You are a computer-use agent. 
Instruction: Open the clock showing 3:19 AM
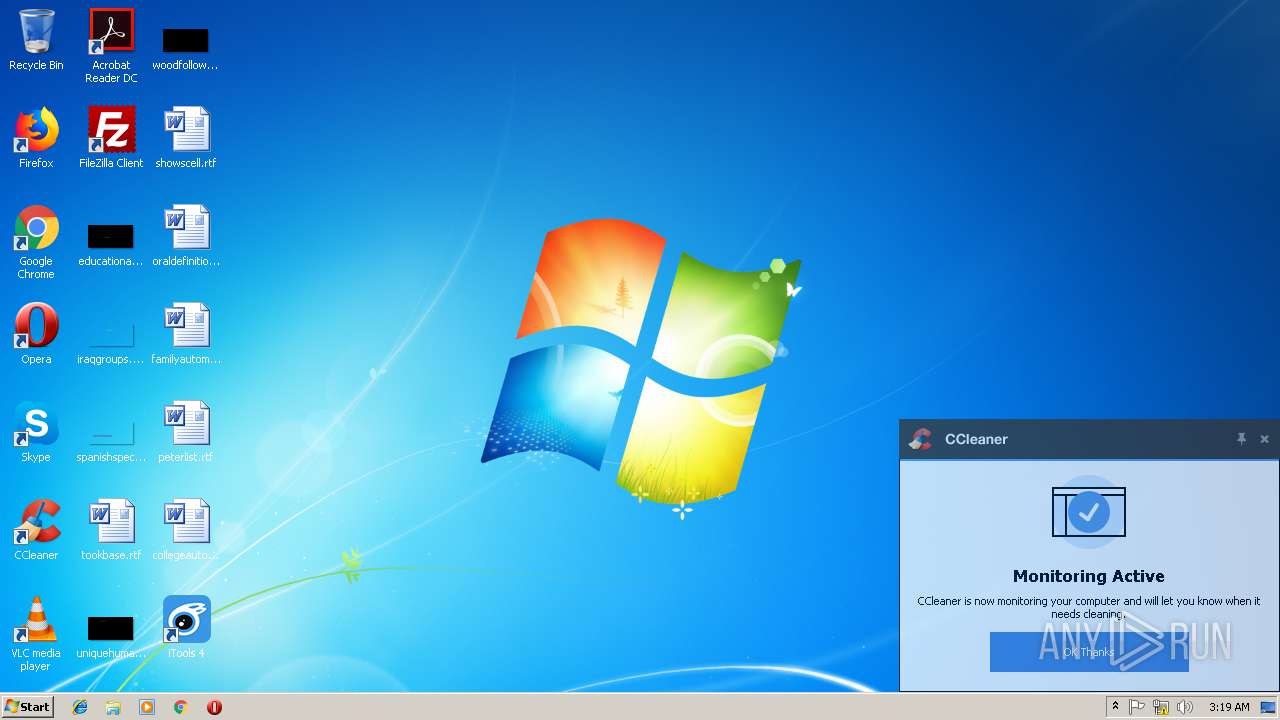(1229, 706)
